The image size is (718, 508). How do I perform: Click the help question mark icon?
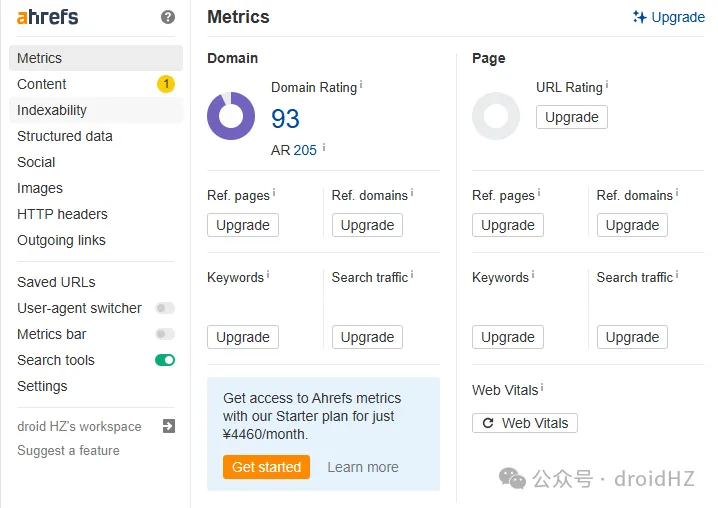point(168,17)
